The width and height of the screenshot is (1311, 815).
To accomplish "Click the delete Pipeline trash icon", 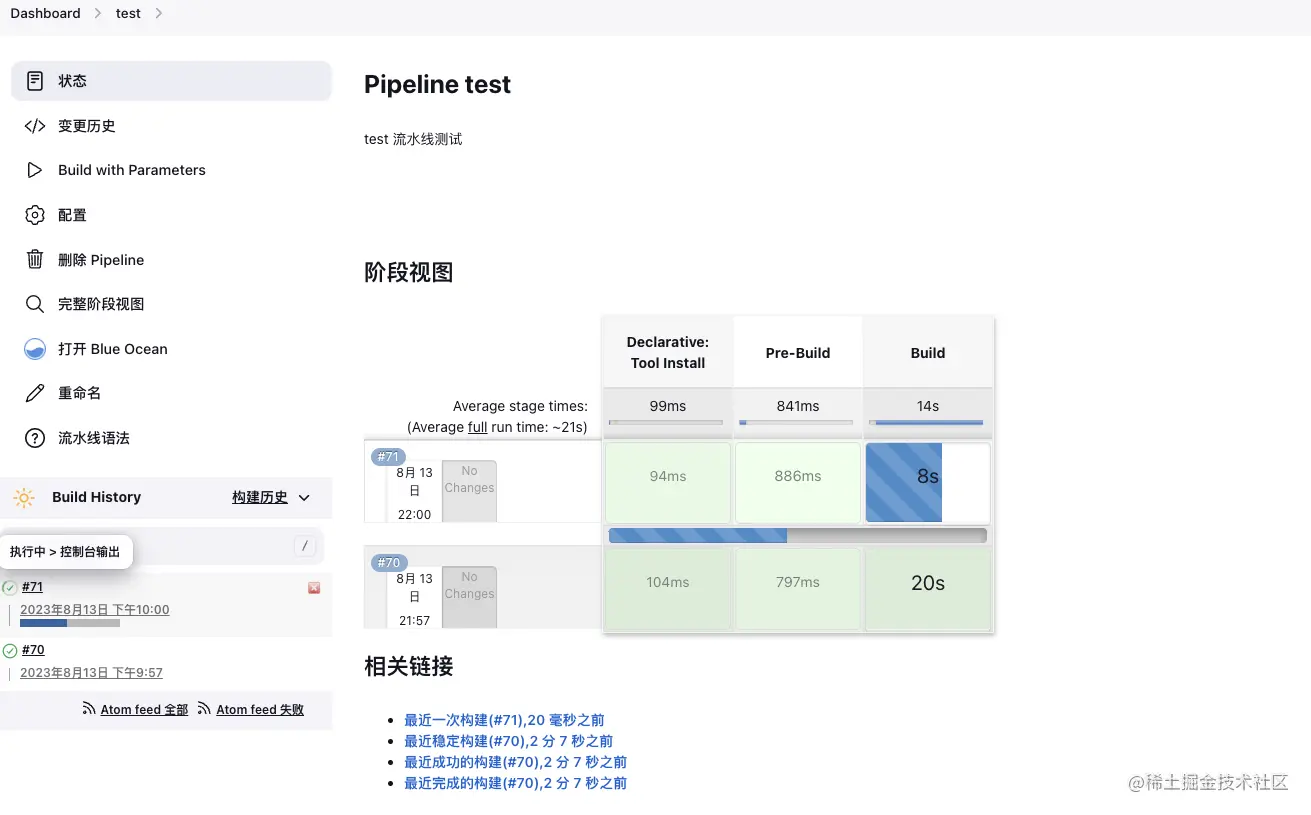I will coord(35,260).
